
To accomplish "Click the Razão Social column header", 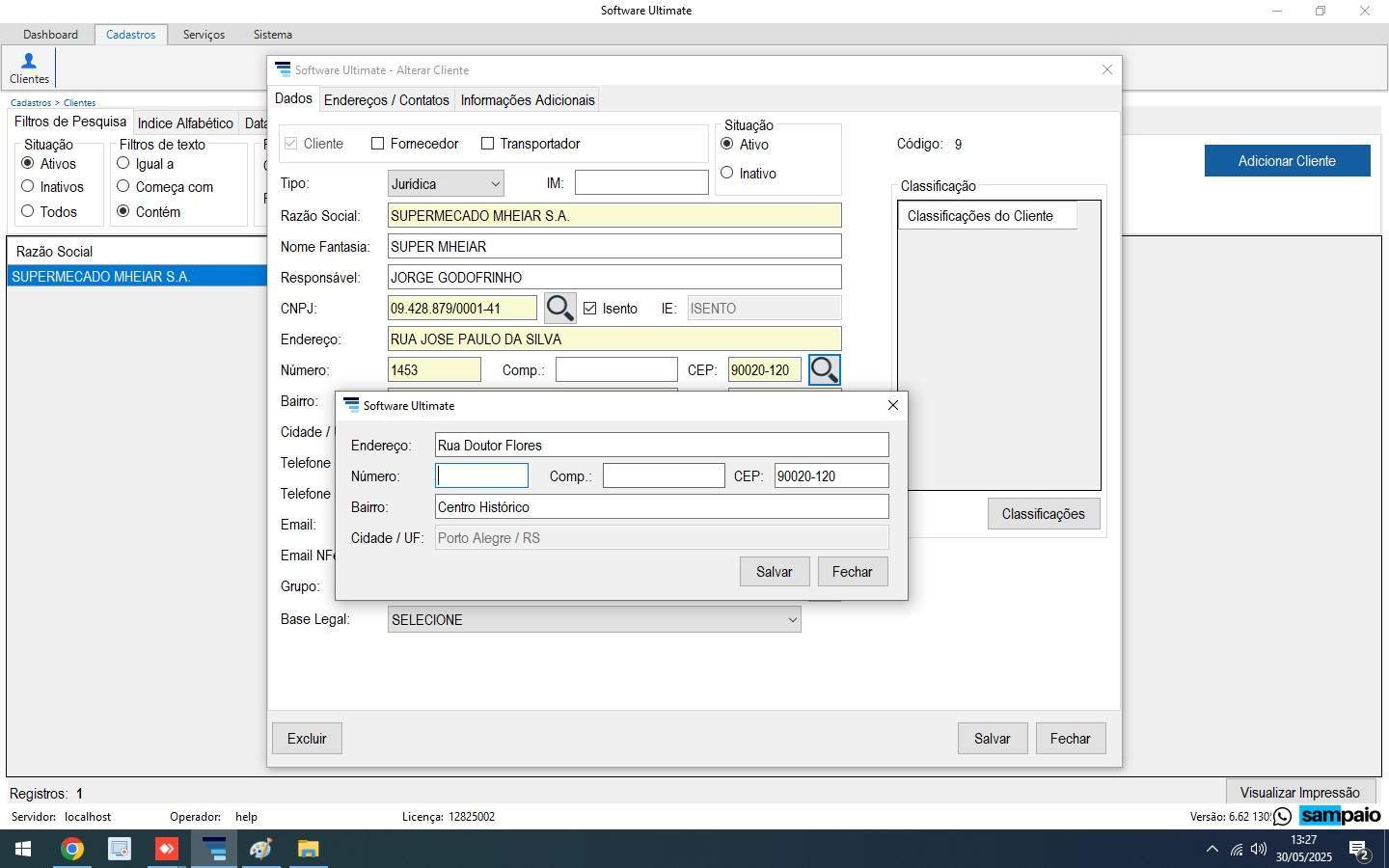I will (137, 251).
